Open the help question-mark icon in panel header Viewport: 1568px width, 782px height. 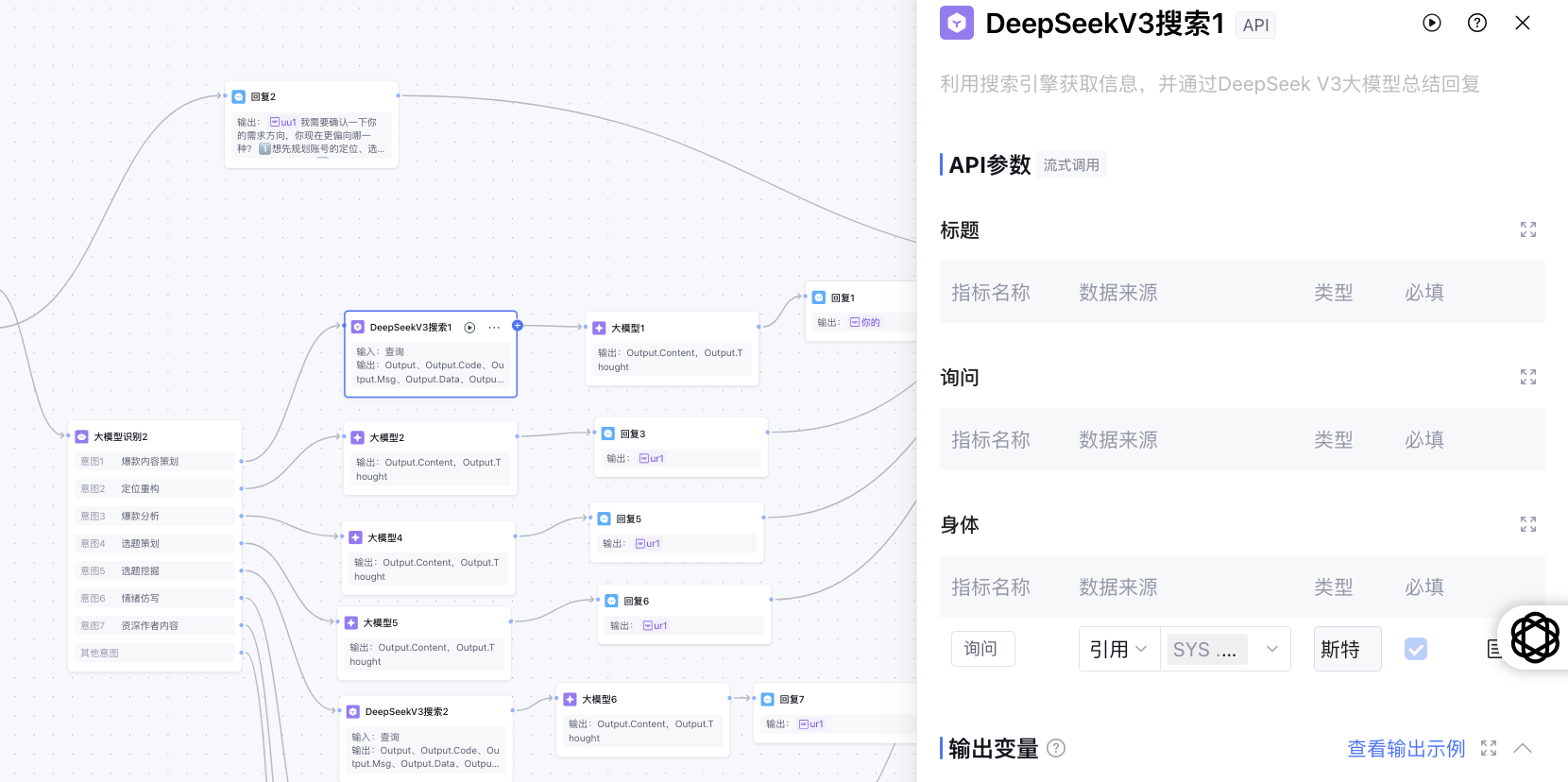click(x=1477, y=23)
